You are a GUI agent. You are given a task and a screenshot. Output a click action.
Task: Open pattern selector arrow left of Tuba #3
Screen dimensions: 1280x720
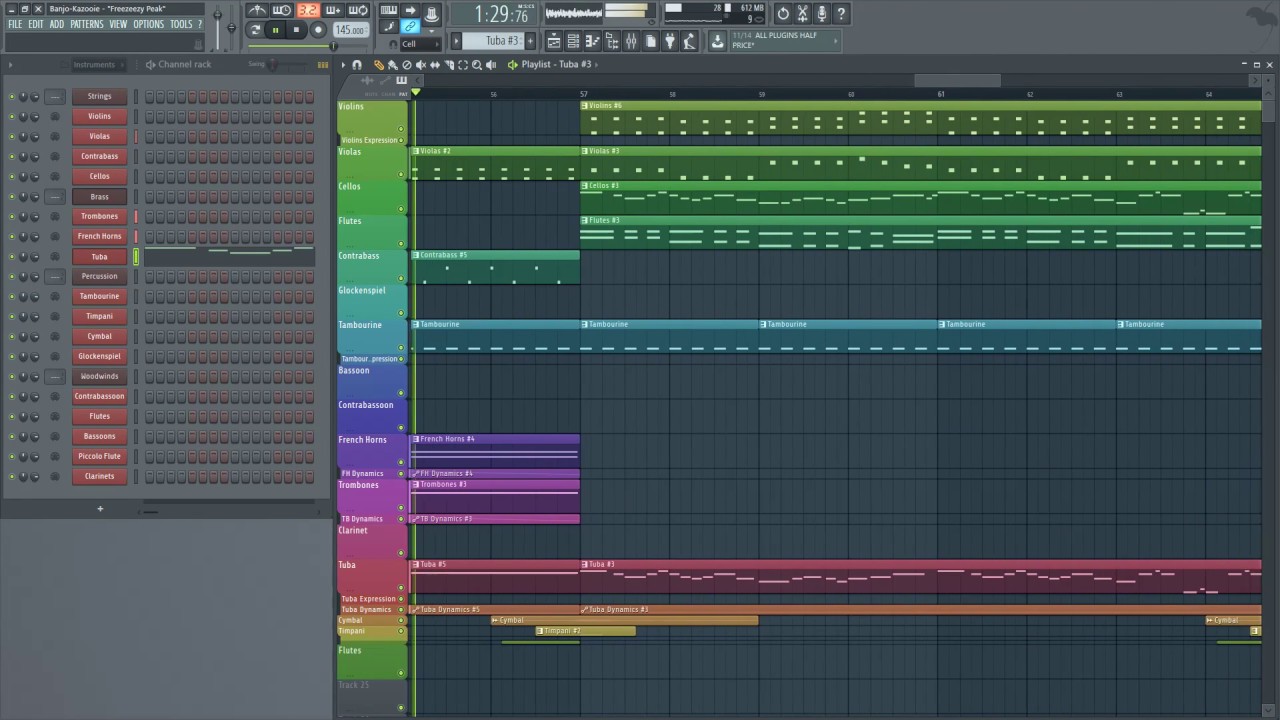pos(456,41)
